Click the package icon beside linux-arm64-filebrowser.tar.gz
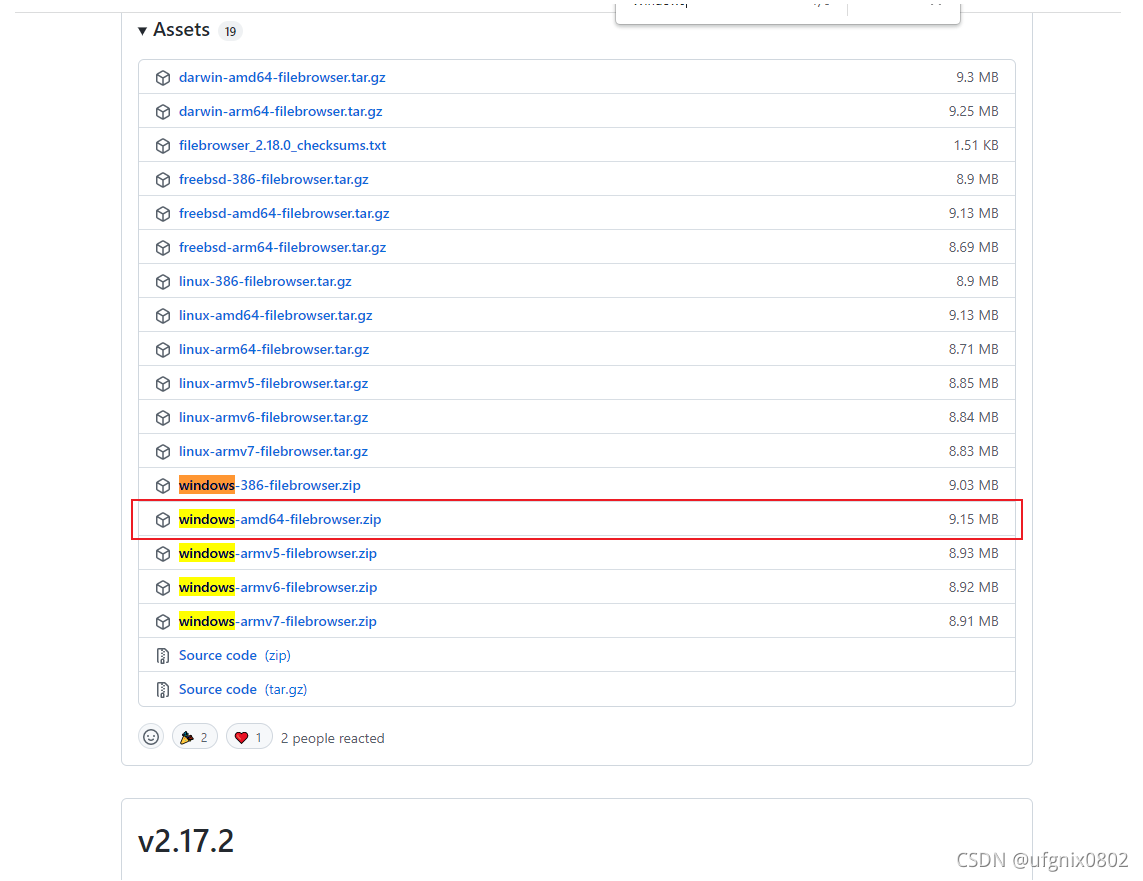 tap(163, 350)
